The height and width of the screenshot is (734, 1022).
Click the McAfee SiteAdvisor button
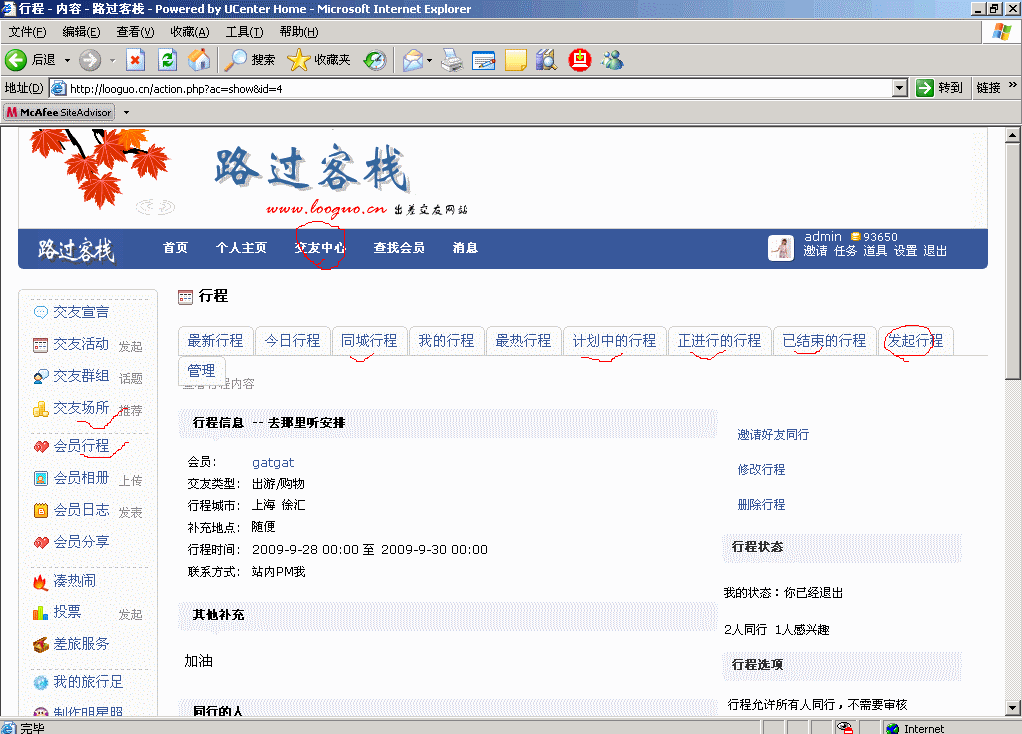[x=59, y=112]
